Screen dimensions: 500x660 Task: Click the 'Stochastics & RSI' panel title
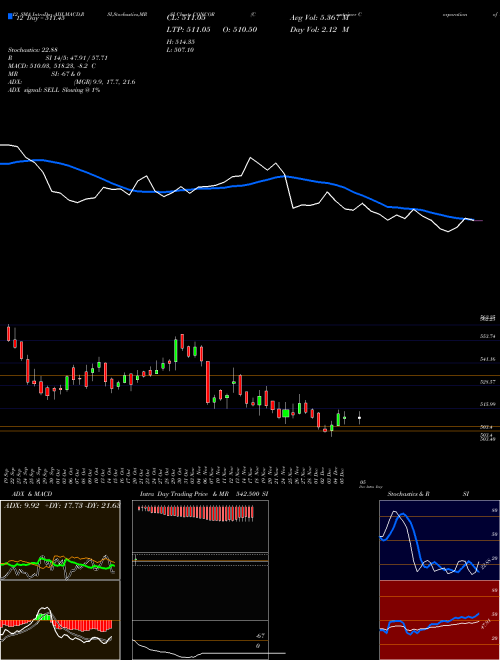[x=428, y=494]
